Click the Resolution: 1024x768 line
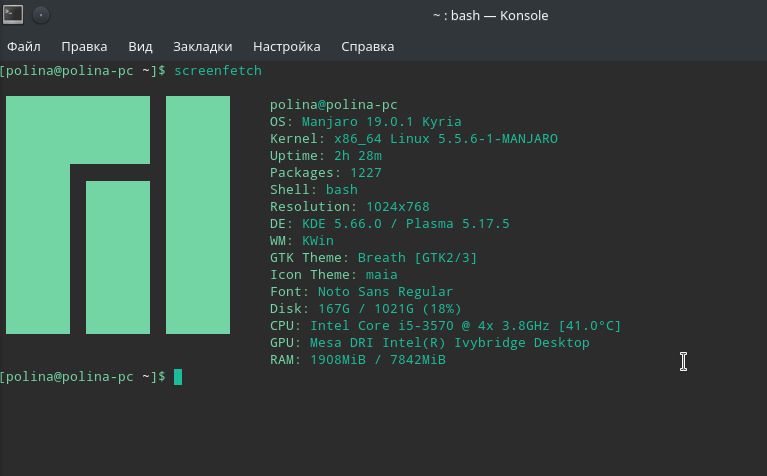The height and width of the screenshot is (476, 767). (x=350, y=206)
